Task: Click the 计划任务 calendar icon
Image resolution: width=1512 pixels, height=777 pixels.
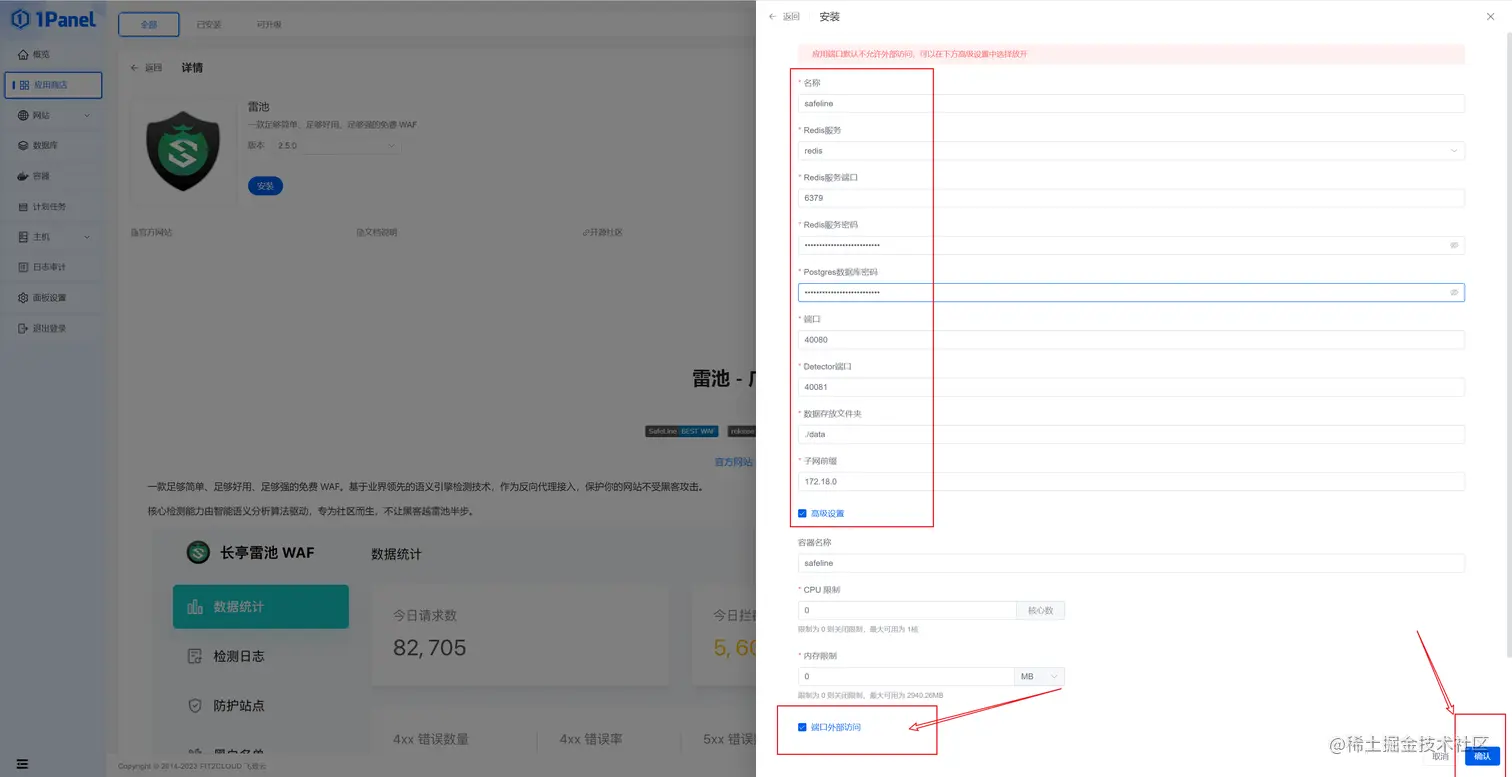Action: (23, 206)
